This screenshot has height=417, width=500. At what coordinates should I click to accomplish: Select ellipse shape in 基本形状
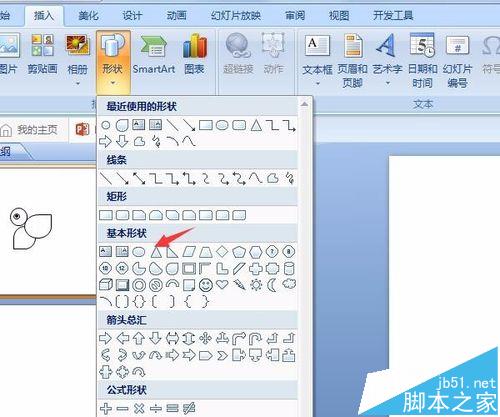click(x=139, y=252)
